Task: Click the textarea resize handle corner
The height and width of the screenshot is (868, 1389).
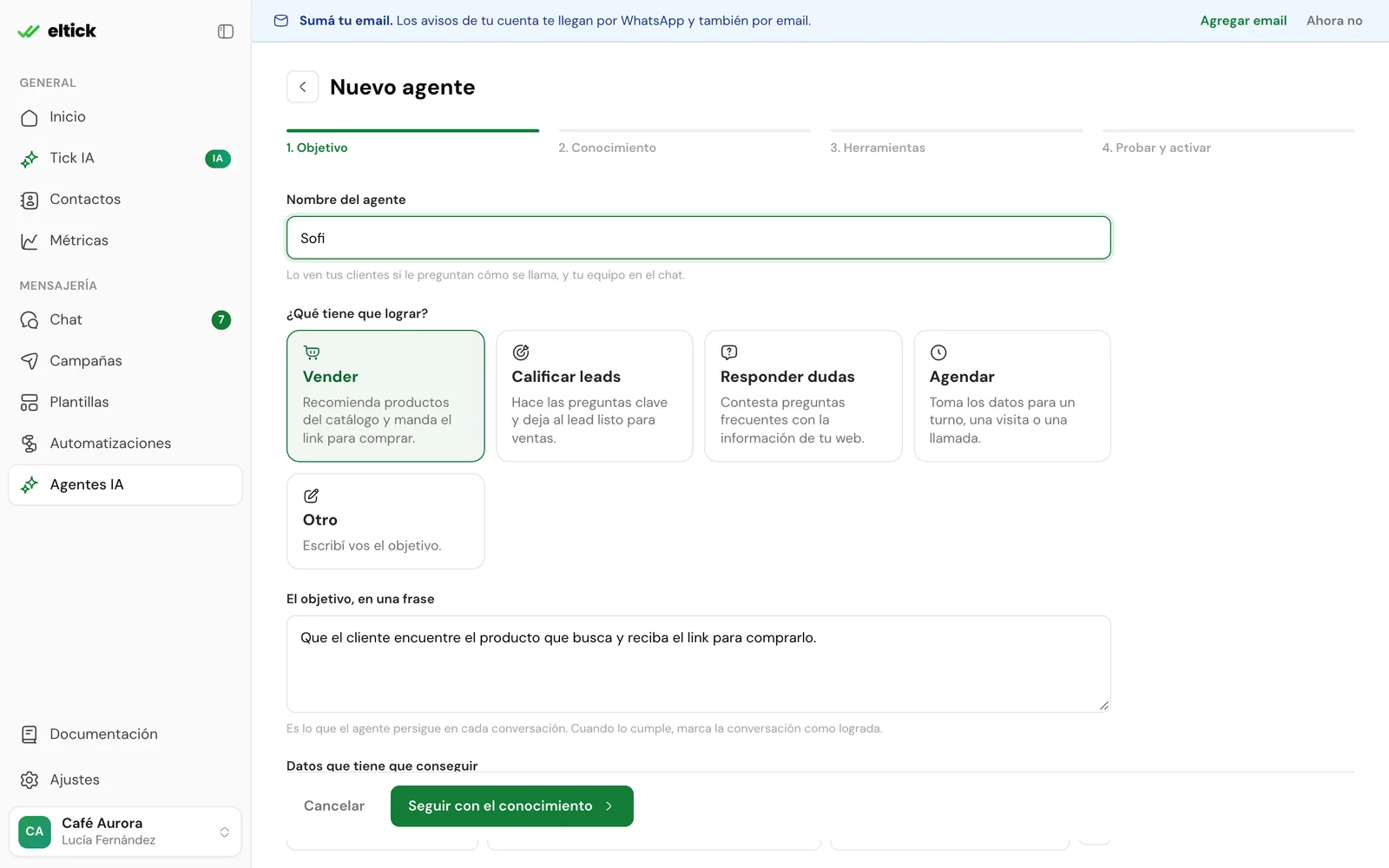Action: click(1104, 706)
